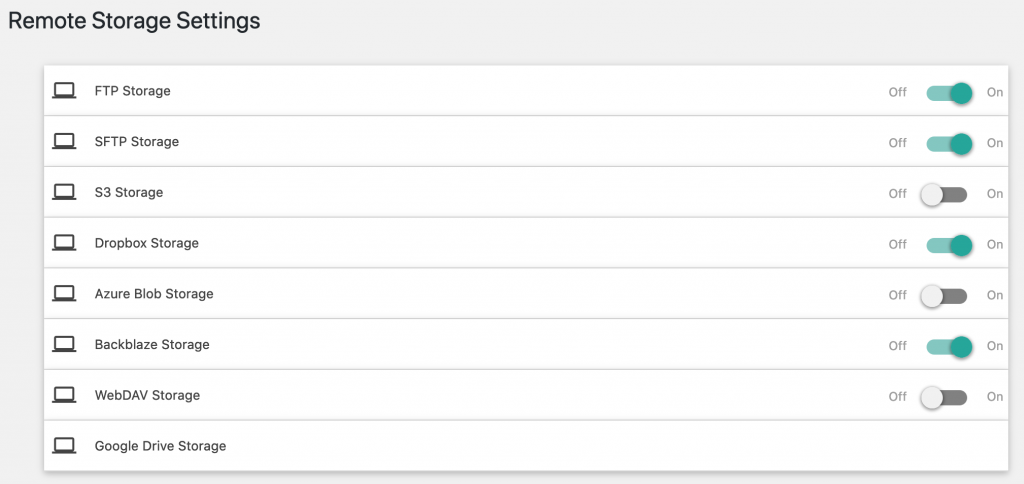Image resolution: width=1024 pixels, height=484 pixels.
Task: Click the laptop icon beside Google Drive Storage
Action: click(x=64, y=445)
